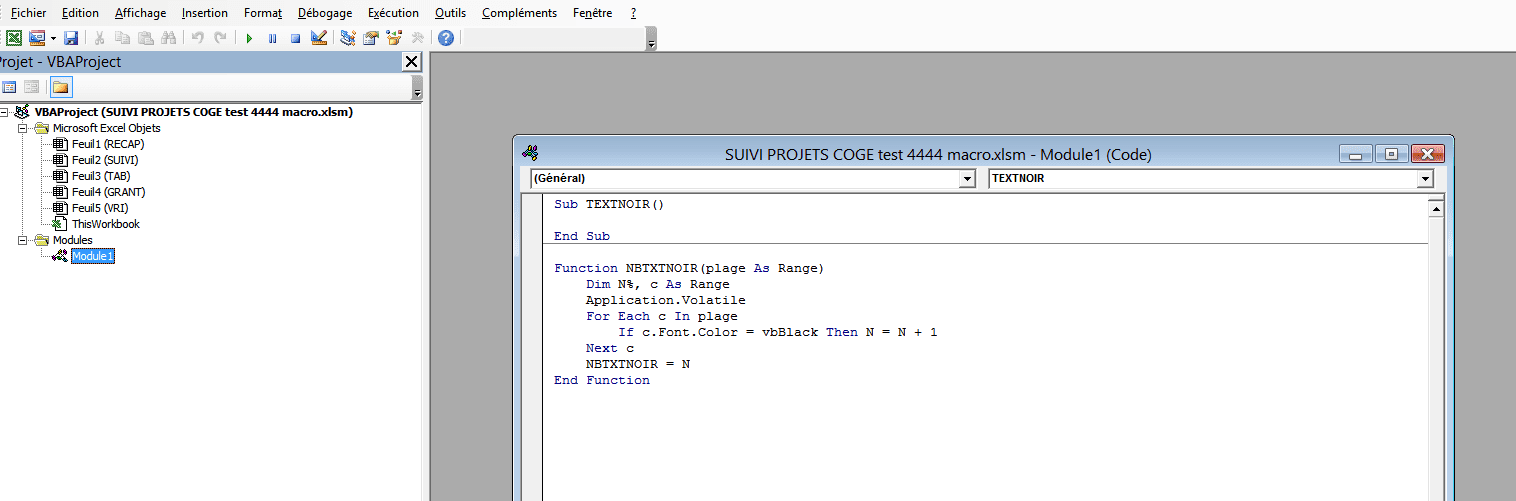This screenshot has width=1516, height=501.
Task: Collapse the Modules folder node
Action: (23, 240)
